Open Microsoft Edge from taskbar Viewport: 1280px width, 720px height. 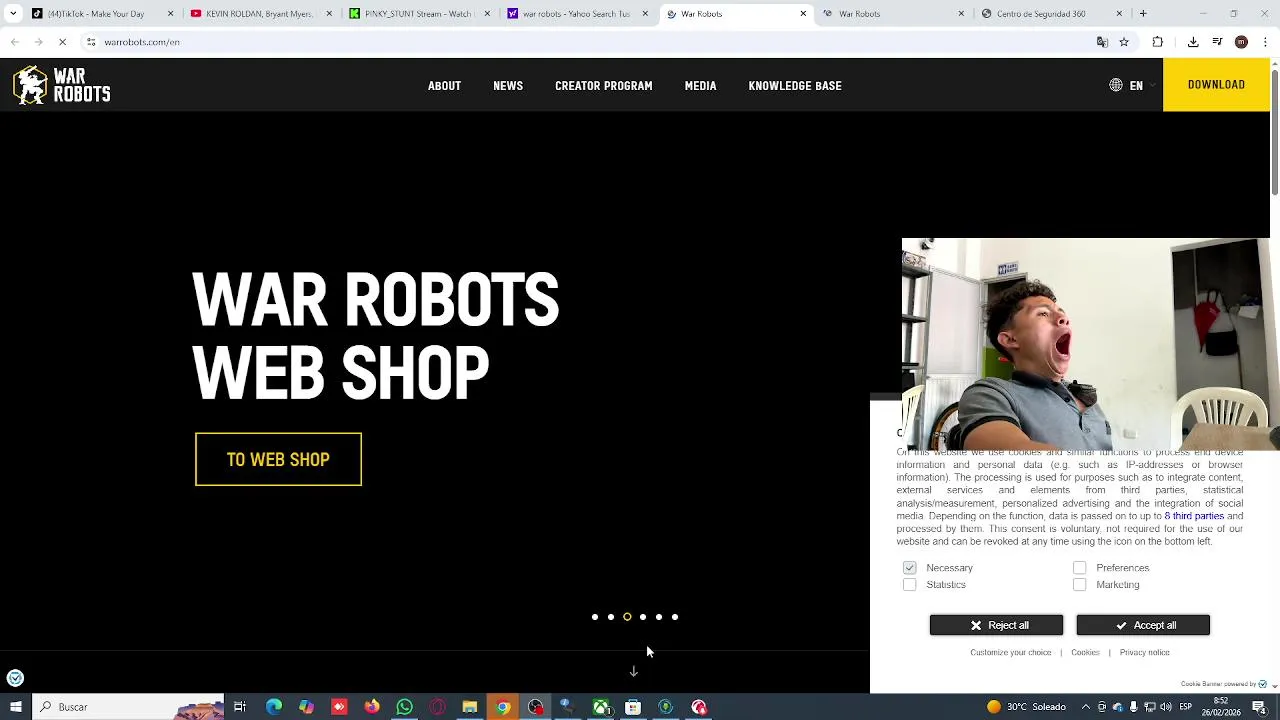[273, 707]
